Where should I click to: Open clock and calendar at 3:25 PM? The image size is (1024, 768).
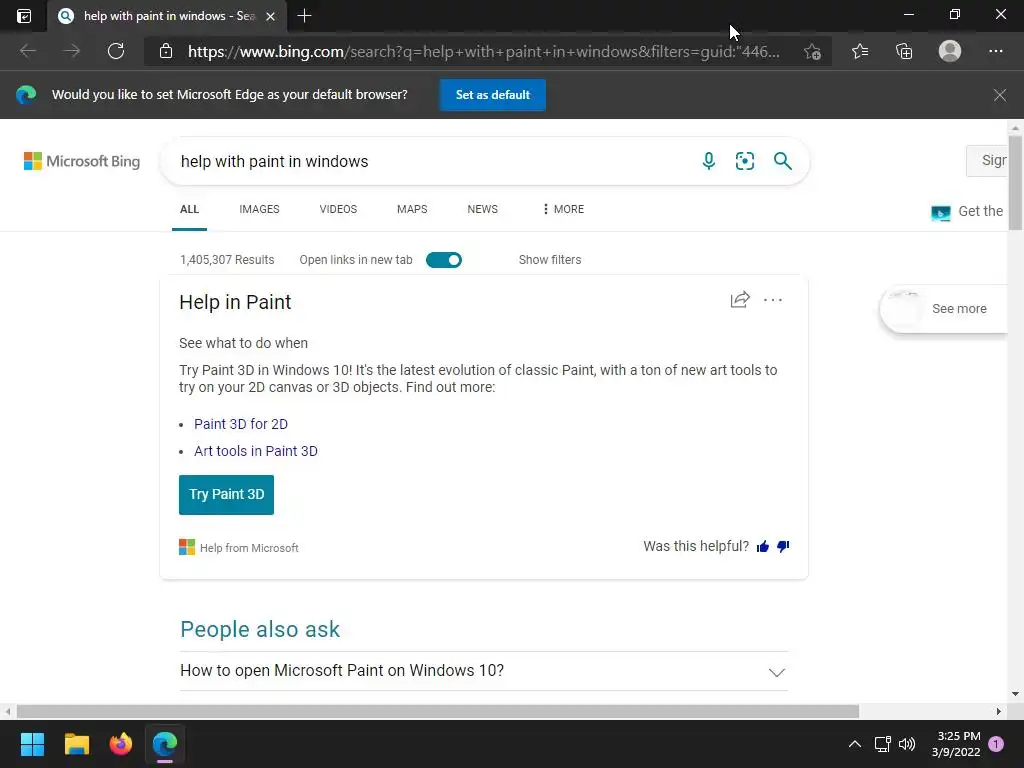[956, 744]
